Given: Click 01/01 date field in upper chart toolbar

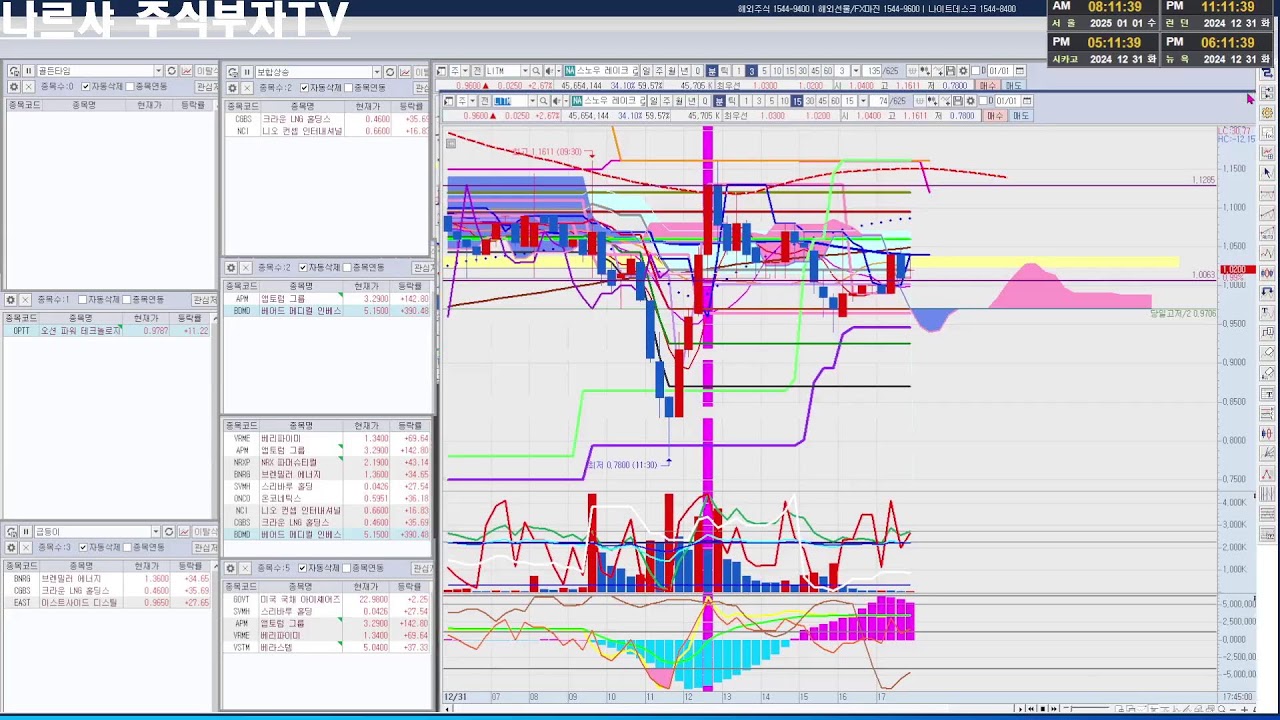Looking at the screenshot, I should click(x=1000, y=71).
